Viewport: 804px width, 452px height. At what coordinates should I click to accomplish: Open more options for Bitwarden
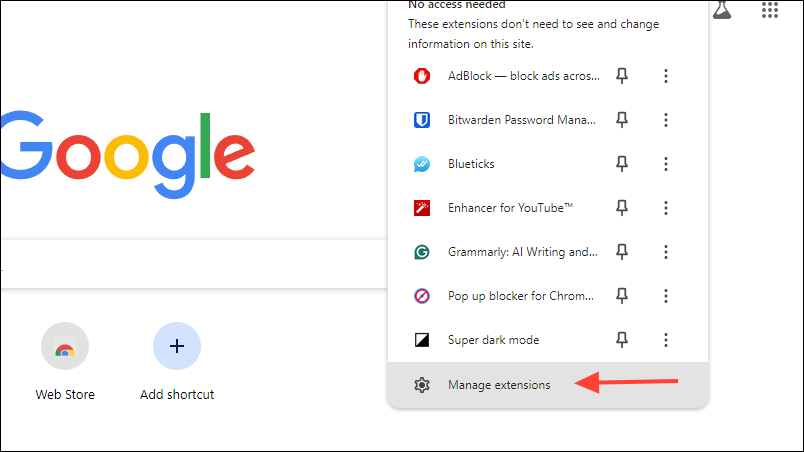tap(666, 120)
